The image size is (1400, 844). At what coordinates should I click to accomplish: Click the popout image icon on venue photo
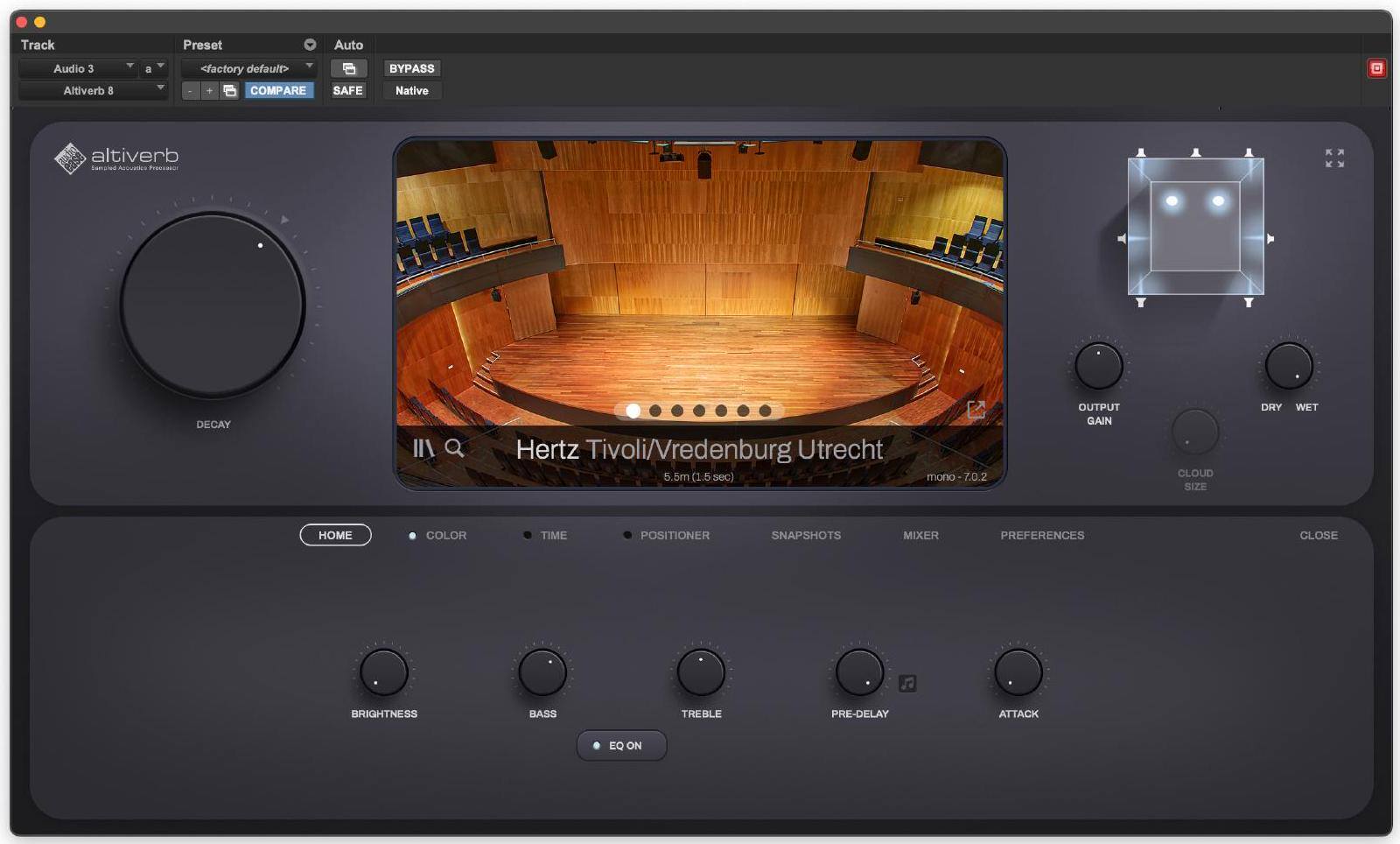coord(976,409)
